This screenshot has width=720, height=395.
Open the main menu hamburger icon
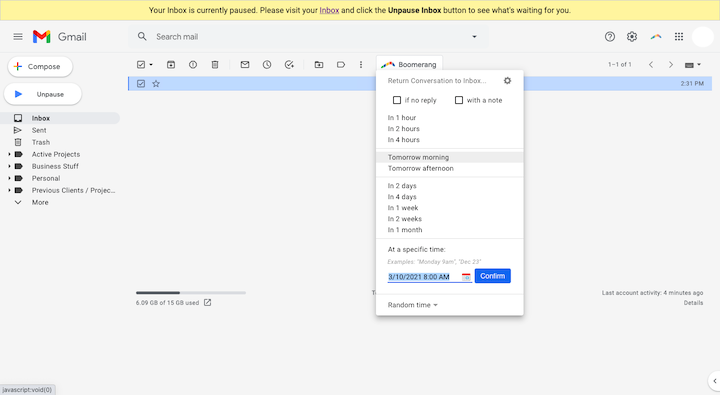pos(18,37)
